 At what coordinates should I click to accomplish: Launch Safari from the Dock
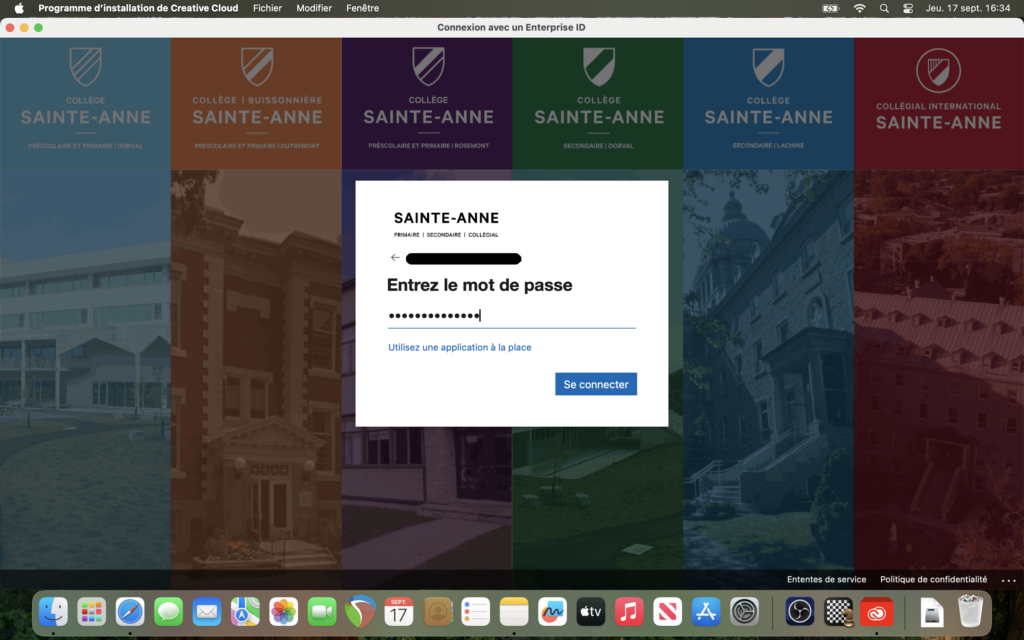coord(130,612)
